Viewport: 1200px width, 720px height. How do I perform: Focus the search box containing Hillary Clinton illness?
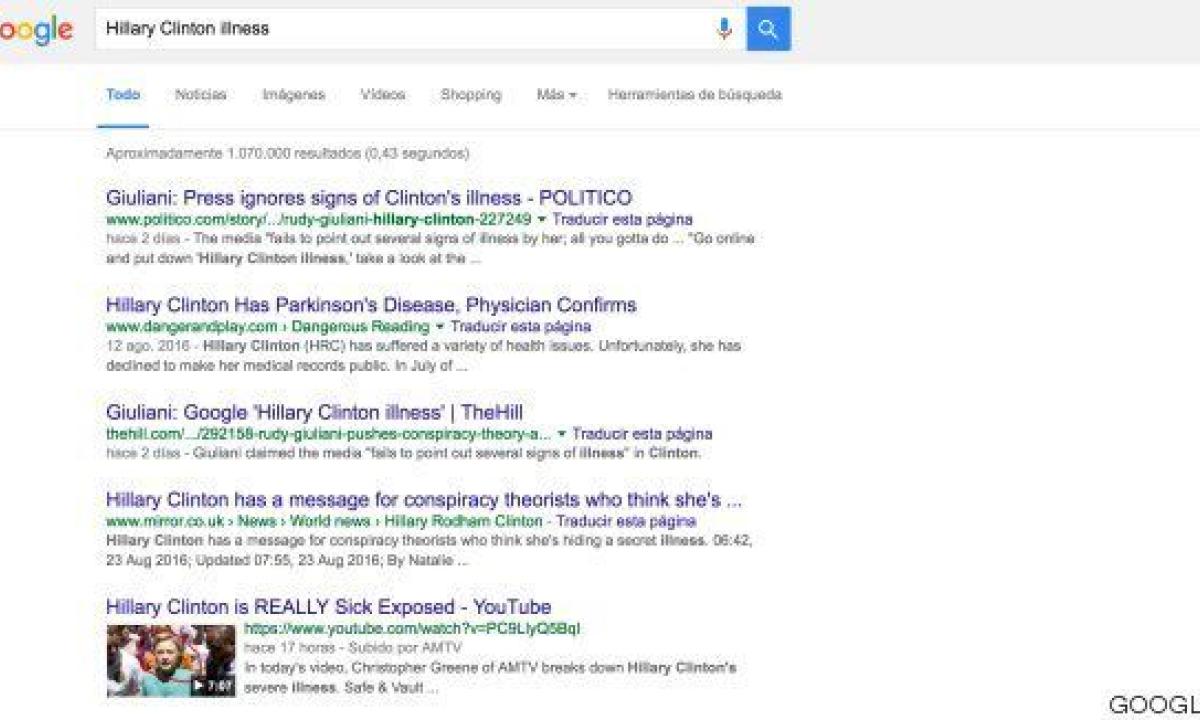coord(421,29)
